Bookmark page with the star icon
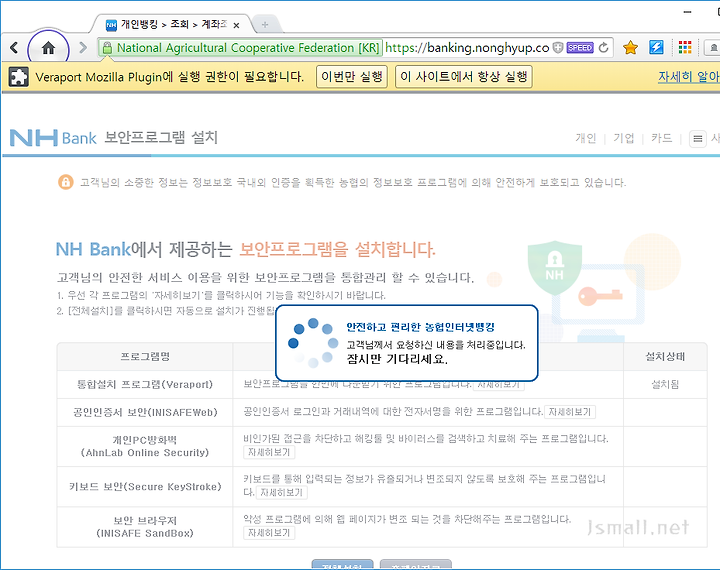The image size is (720, 570). [630, 47]
